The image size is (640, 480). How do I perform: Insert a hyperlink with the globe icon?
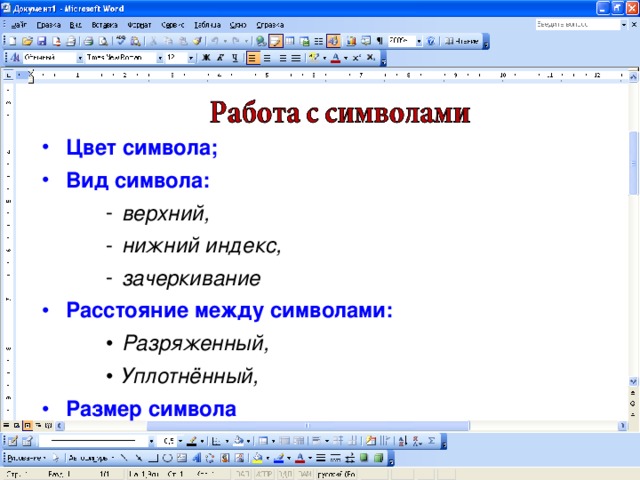tap(260, 41)
